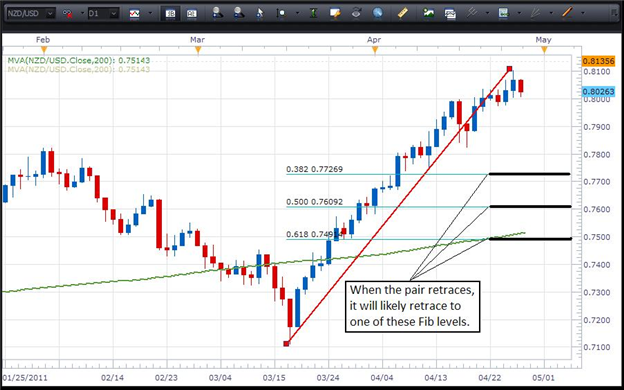Viewport: 624px width, 390px height.
Task: Select the orange pencil draw tool
Action: (567, 13)
